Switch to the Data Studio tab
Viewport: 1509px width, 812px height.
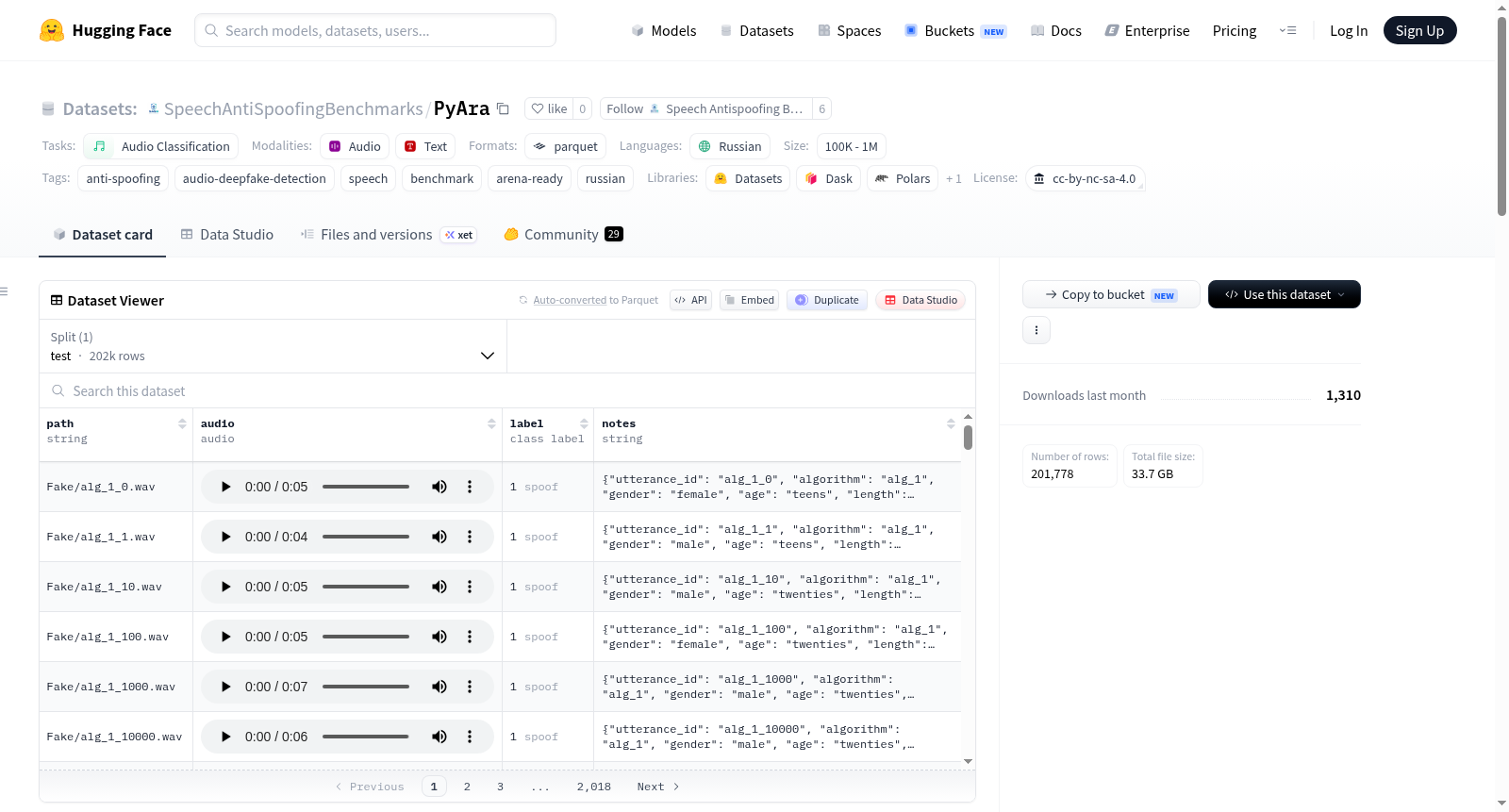pyautogui.click(x=227, y=235)
